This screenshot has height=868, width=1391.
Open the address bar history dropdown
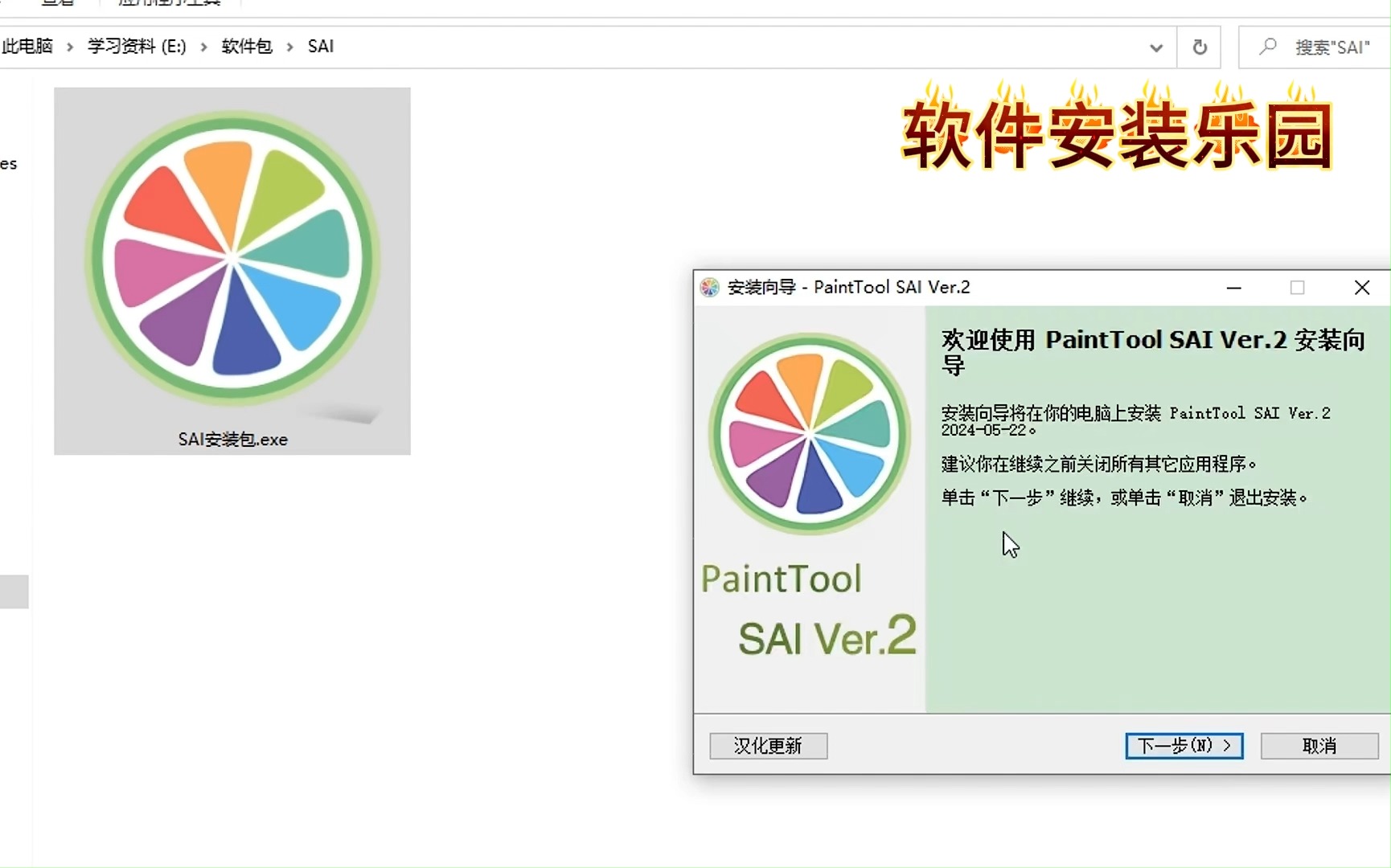(1155, 47)
